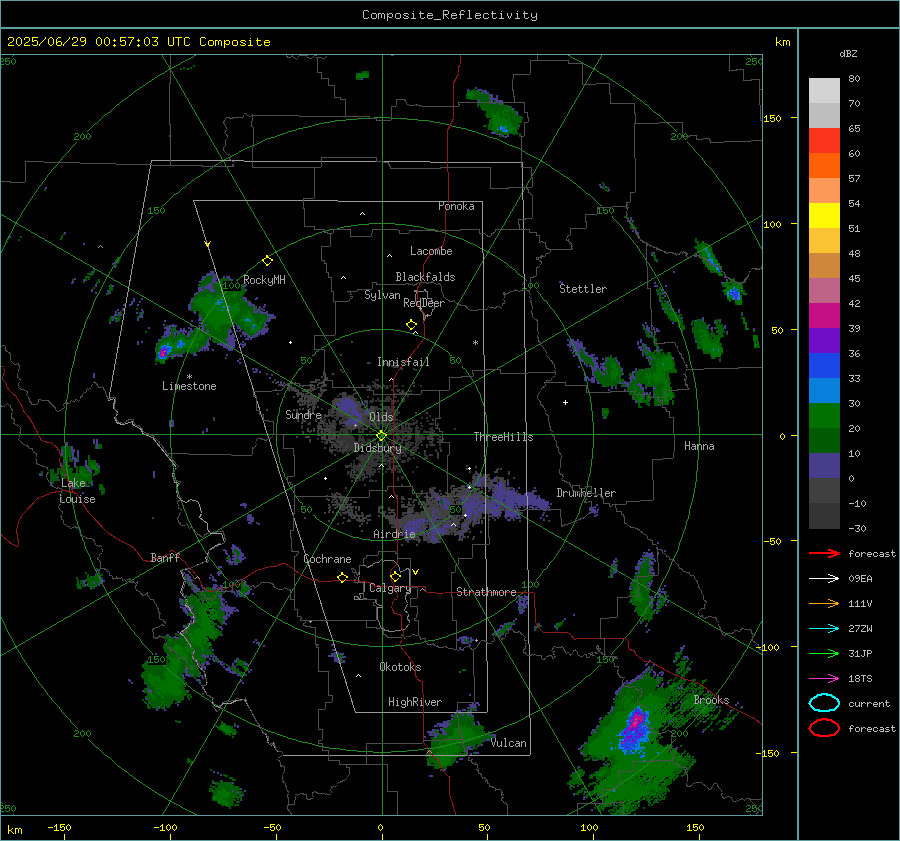This screenshot has width=900, height=841.
Task: Click the magenta 18TS arrow icon
Action: [824, 679]
